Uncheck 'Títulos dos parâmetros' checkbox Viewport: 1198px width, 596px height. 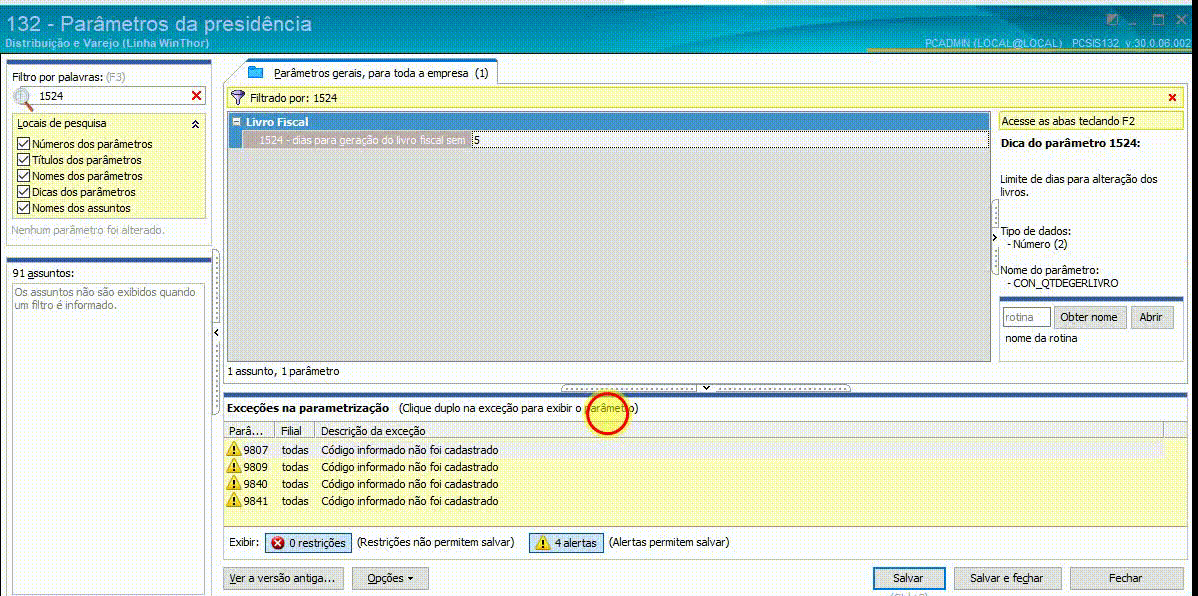23,160
